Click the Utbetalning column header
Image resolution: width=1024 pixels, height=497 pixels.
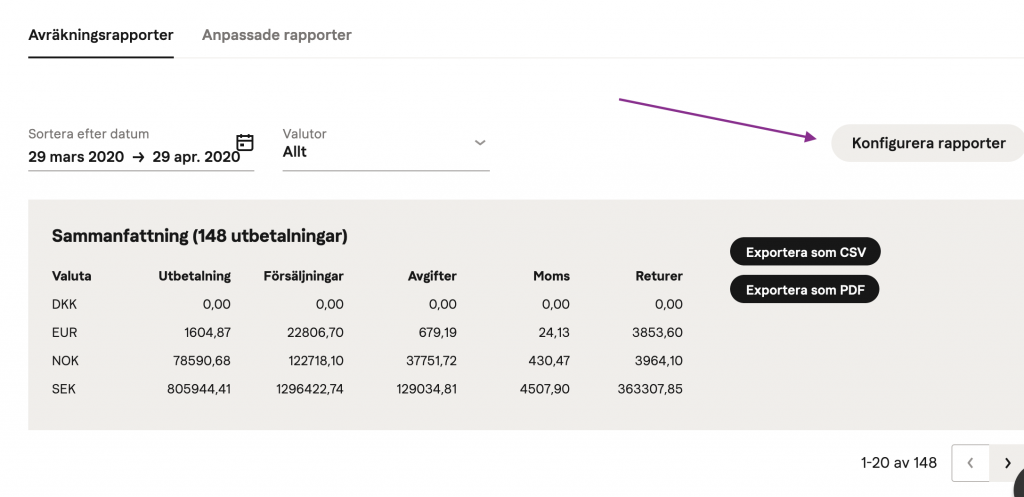195,276
